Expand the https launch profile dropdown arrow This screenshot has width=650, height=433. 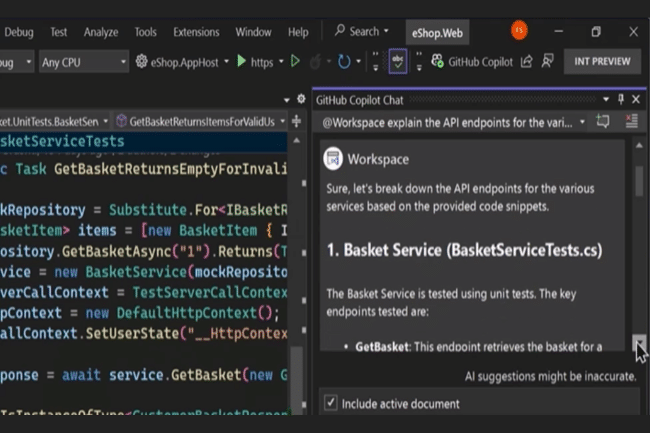point(281,62)
